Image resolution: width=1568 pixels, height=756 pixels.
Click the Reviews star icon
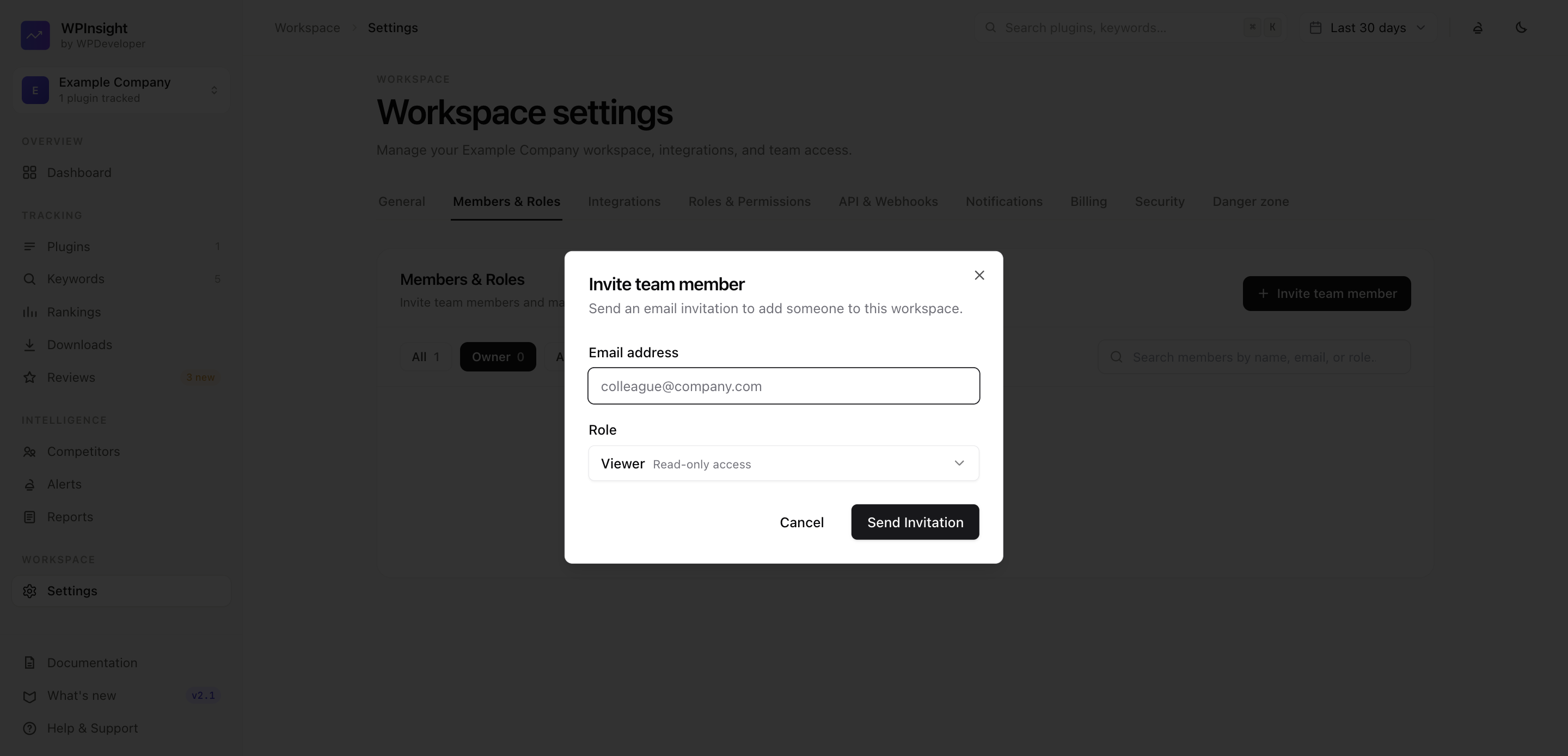(29, 377)
